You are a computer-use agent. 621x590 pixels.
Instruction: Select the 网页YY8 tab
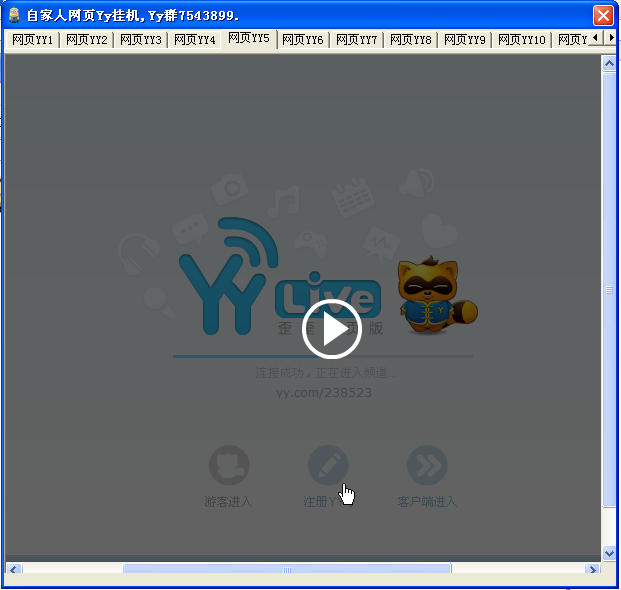[x=411, y=40]
